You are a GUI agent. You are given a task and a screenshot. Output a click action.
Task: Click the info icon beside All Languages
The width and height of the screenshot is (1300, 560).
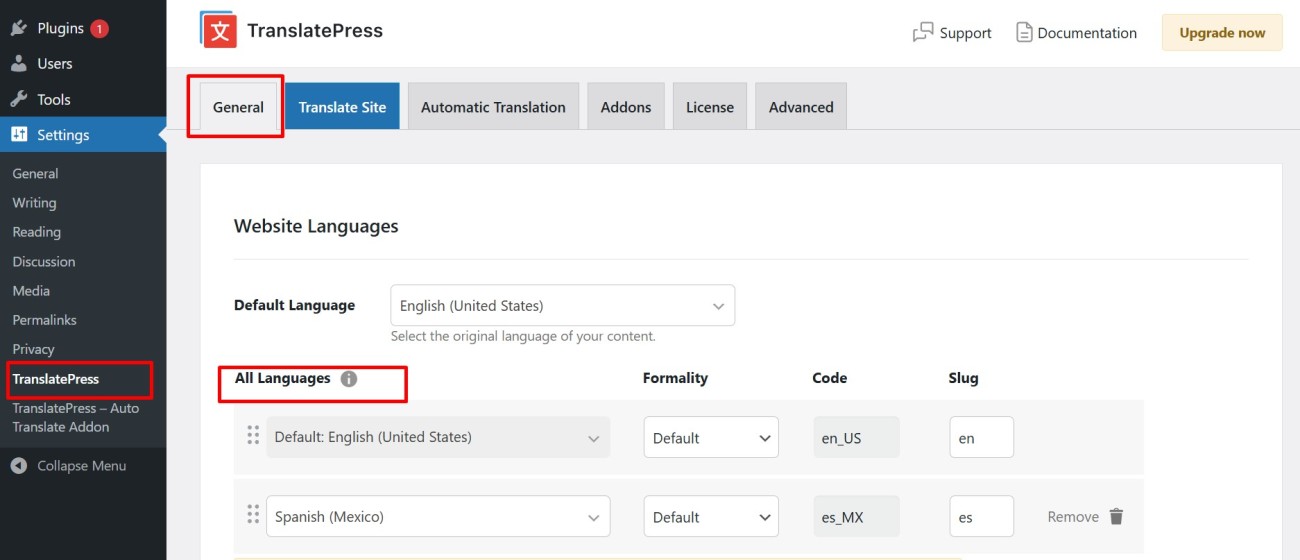point(348,379)
